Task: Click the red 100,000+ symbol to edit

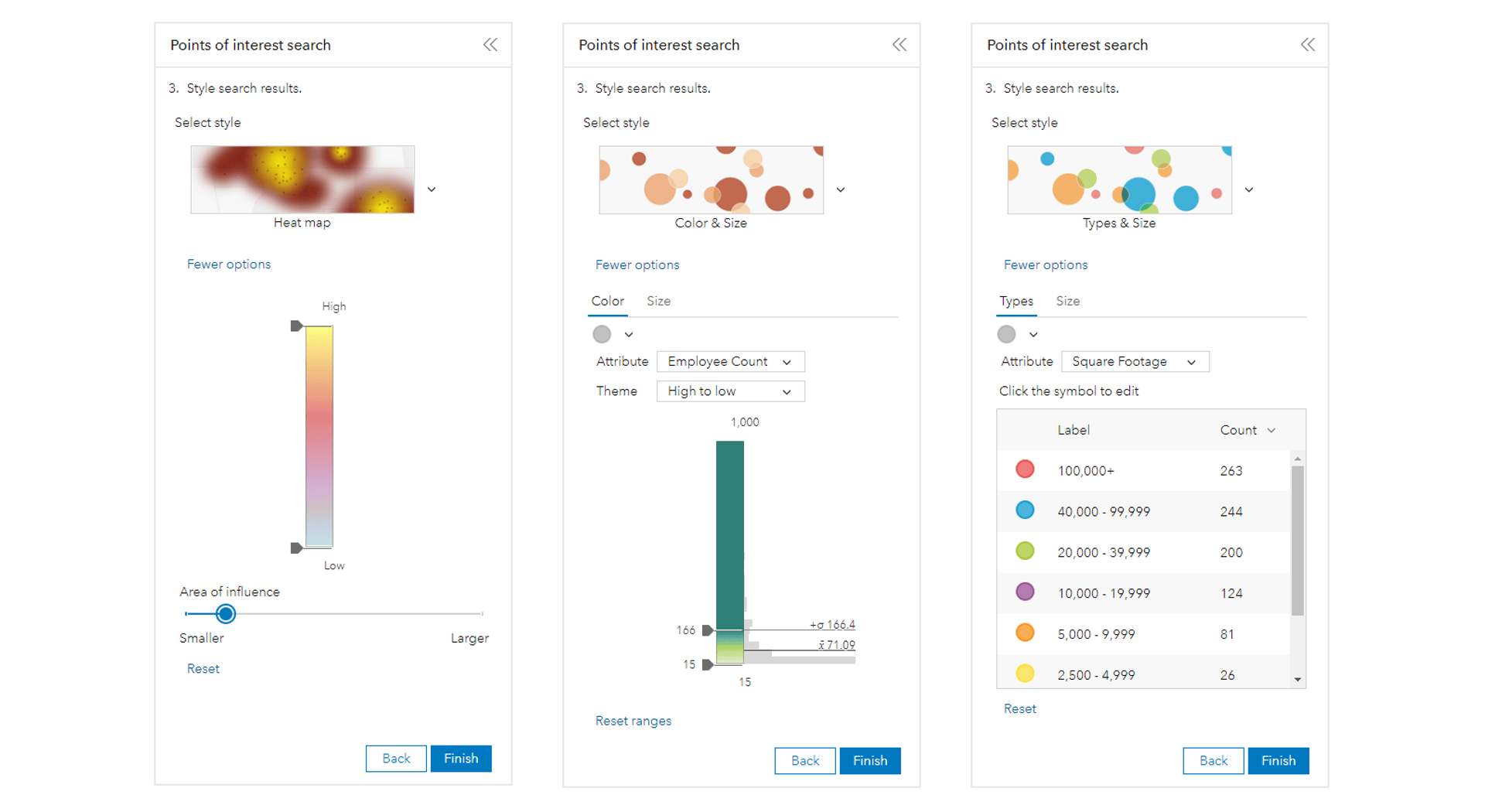Action: tap(1025, 469)
